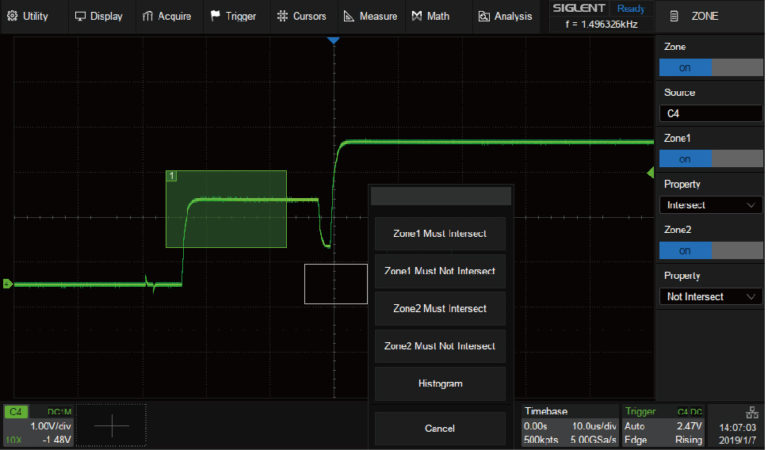Expand Zone2 Property Not Intersect dropdown
Image resolution: width=768 pixels, height=450 pixels.
click(710, 296)
